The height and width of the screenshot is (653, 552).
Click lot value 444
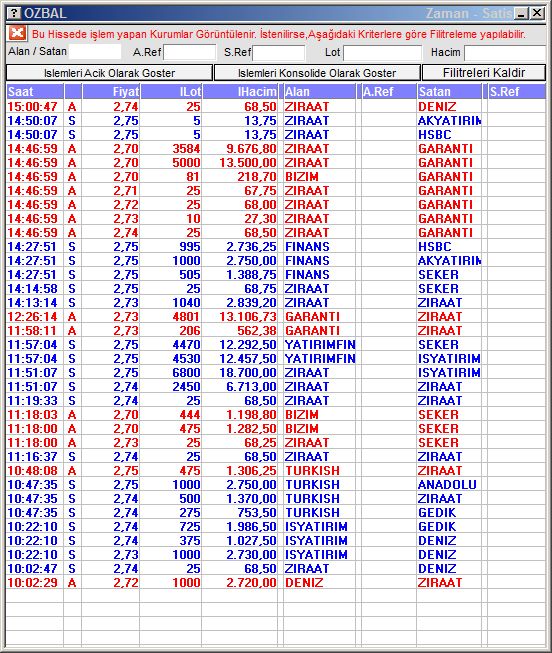click(190, 415)
